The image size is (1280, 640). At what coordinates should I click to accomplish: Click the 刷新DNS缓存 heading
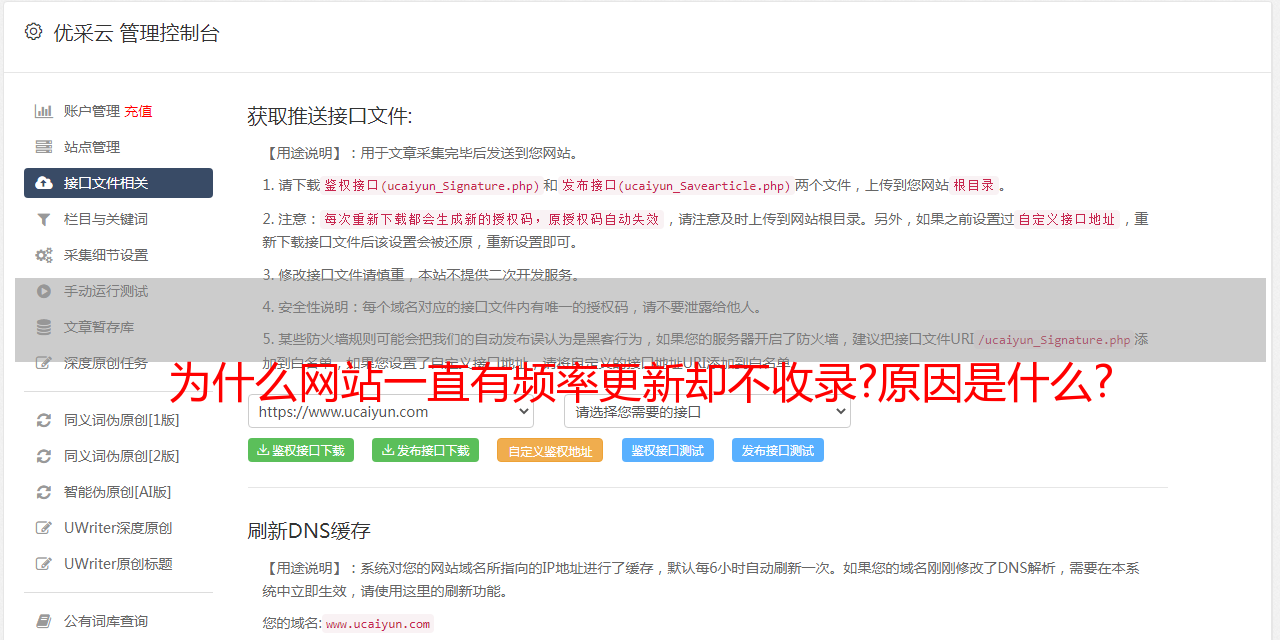pyautogui.click(x=309, y=530)
